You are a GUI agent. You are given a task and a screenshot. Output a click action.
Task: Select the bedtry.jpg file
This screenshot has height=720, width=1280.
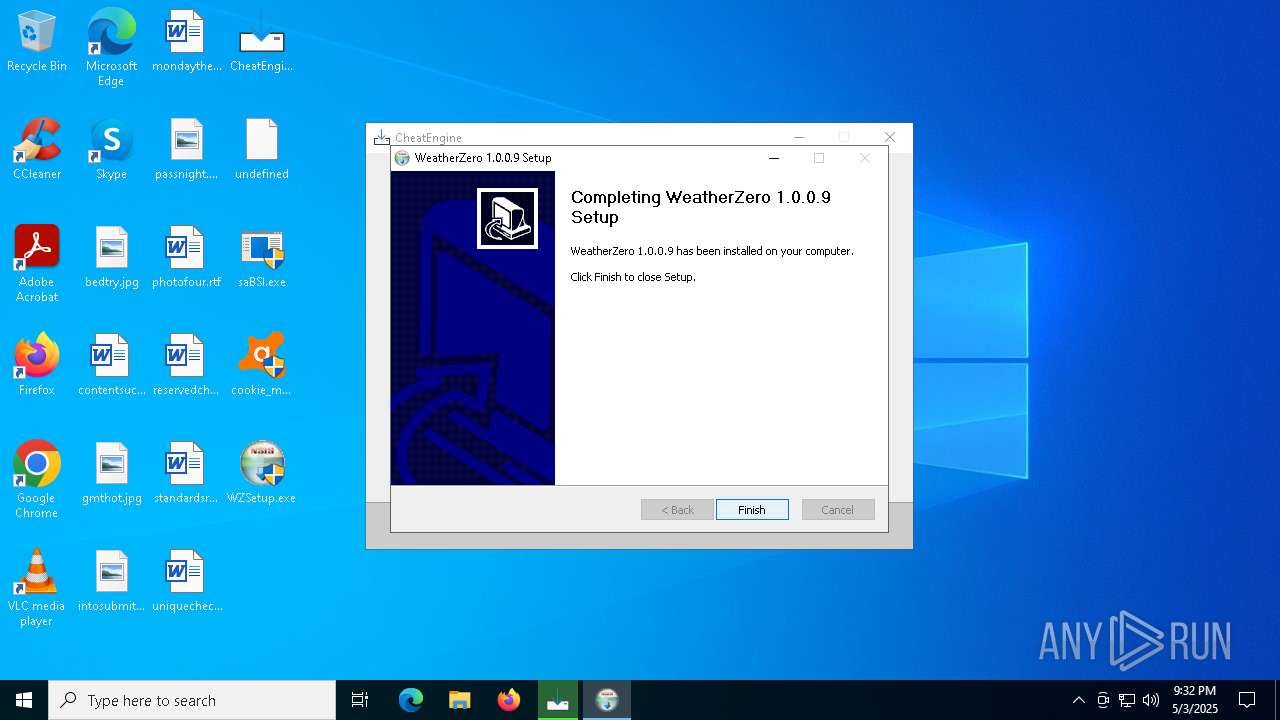(x=111, y=257)
